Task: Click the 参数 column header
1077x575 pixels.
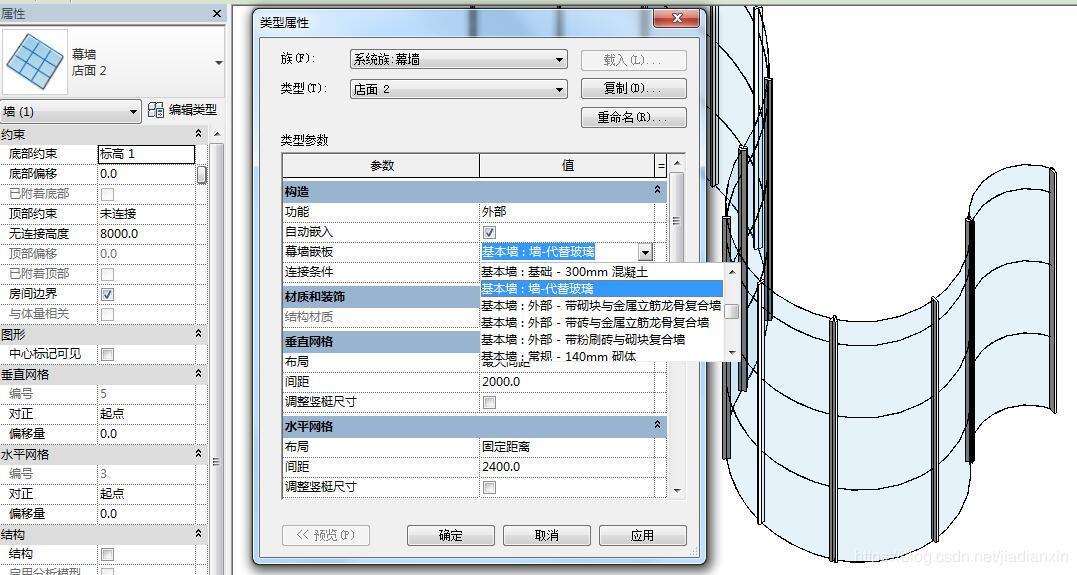Action: pyautogui.click(x=381, y=166)
